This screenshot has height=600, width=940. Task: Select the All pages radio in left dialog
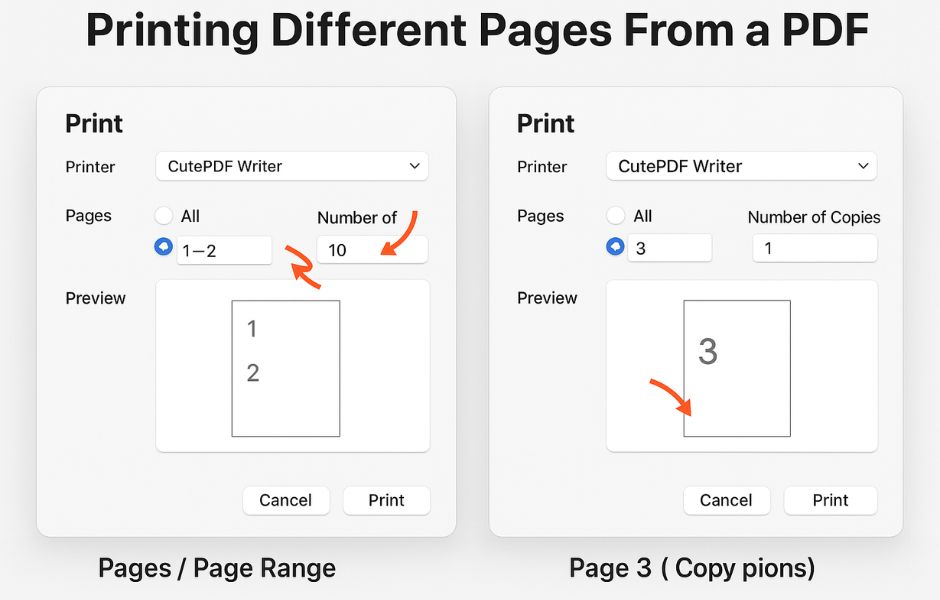tap(164, 215)
